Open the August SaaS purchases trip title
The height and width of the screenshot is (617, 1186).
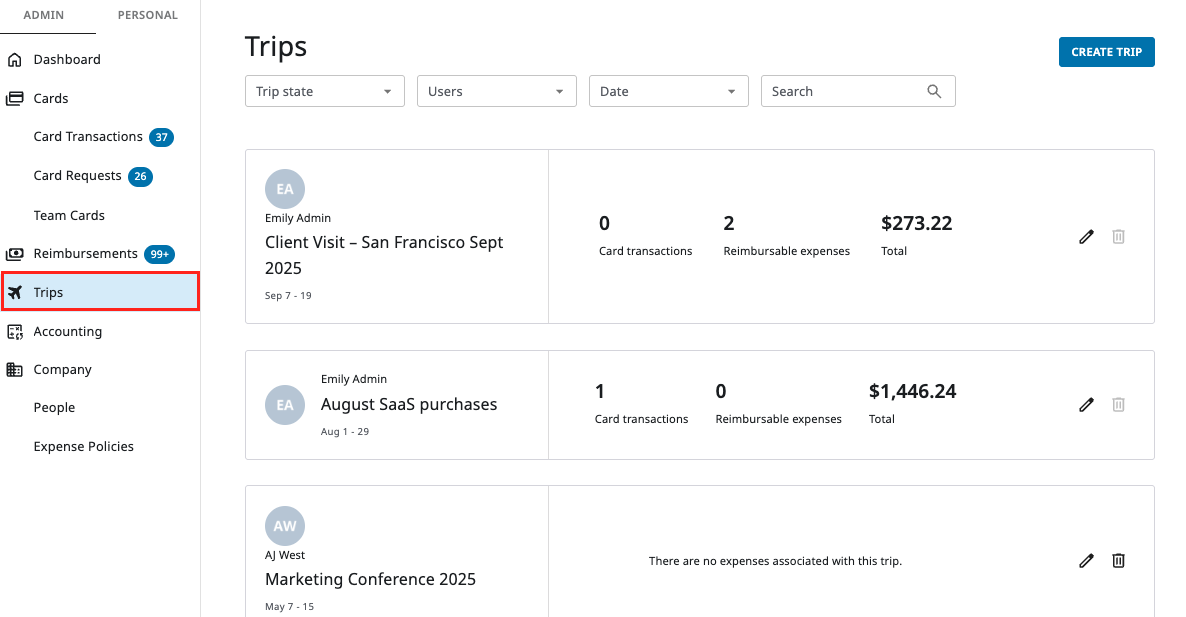408,405
